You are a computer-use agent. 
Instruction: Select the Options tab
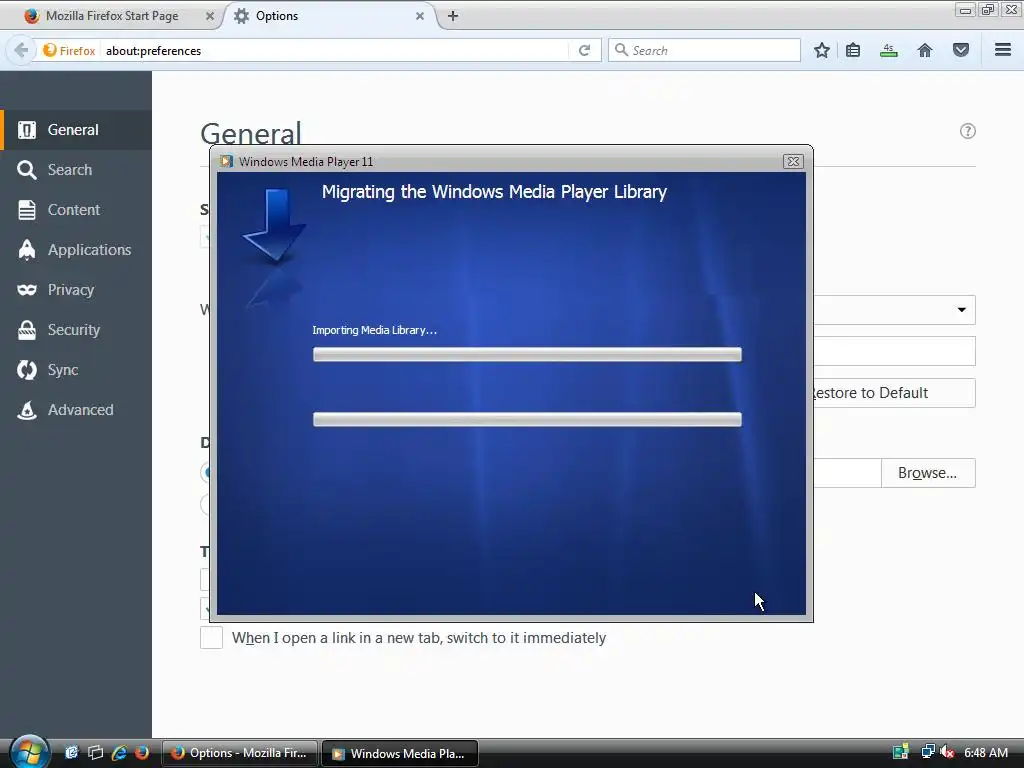[x=327, y=16]
